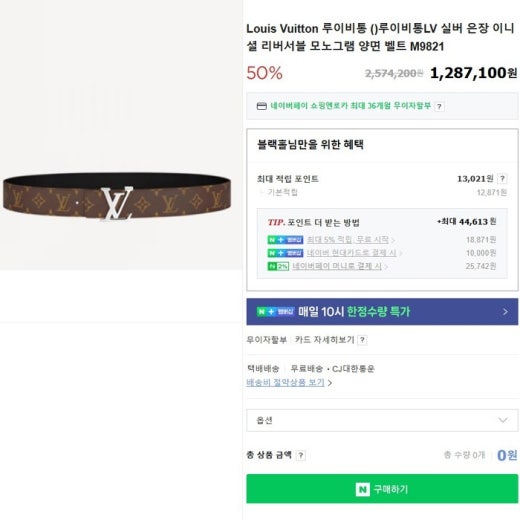The image size is (520, 520).
Task: Click the help icon beside 무이자할부 Naver Pay text
Action: [x=440, y=107]
